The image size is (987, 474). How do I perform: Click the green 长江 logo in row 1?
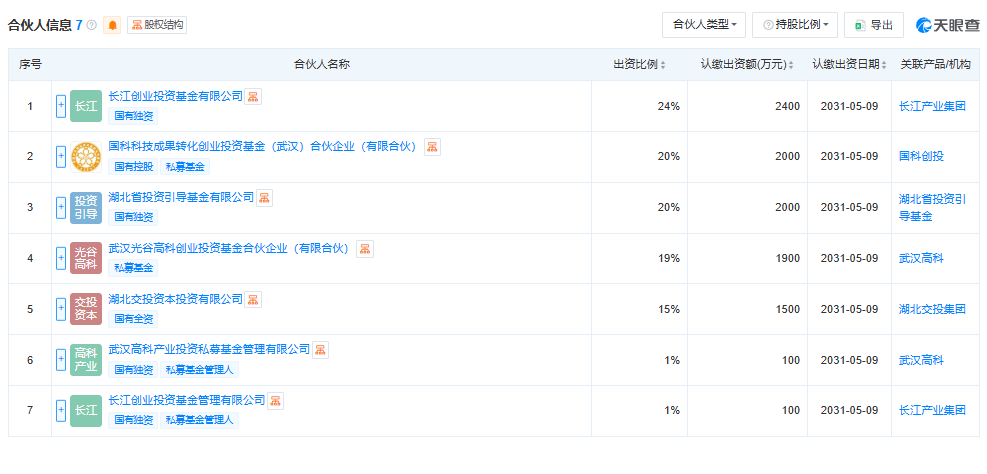coord(86,106)
